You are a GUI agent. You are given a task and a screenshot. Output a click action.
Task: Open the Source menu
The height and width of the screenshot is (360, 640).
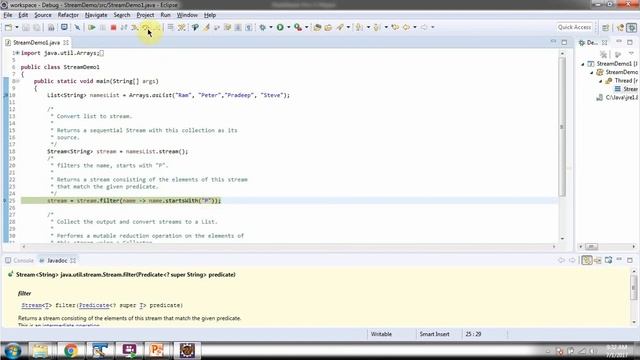[x=43, y=15]
